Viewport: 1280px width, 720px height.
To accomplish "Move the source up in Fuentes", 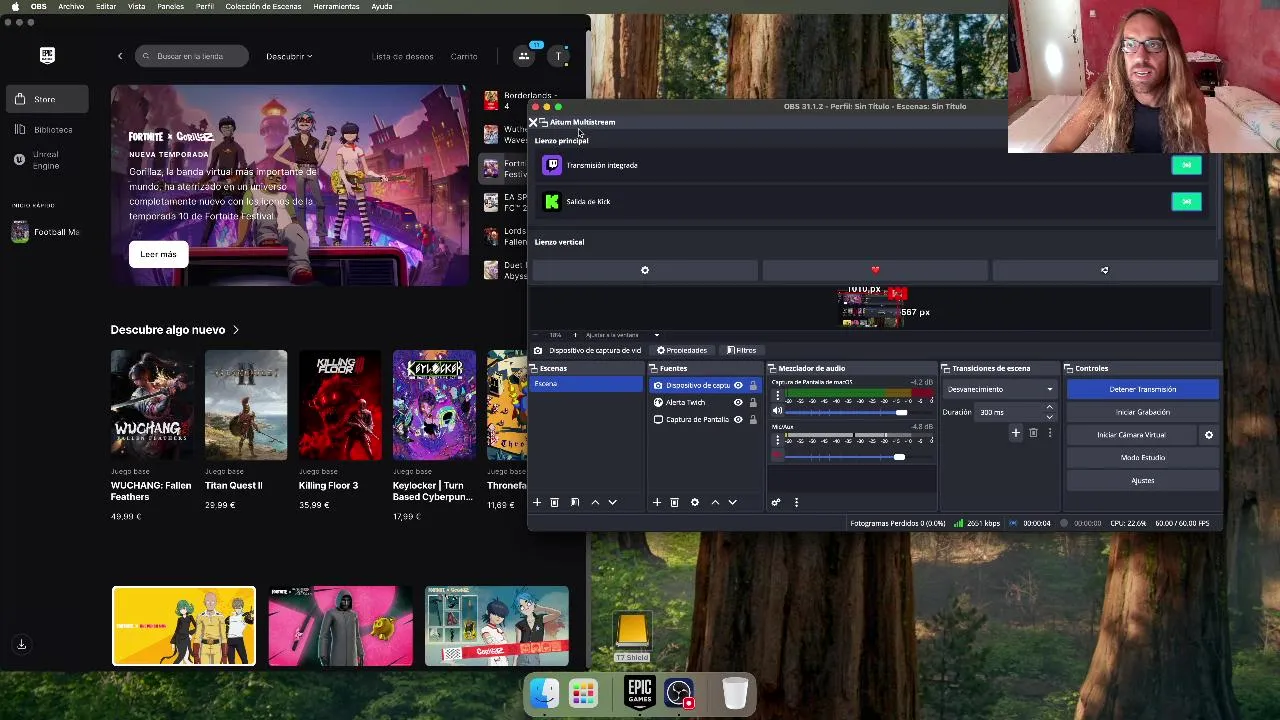I will coord(715,502).
